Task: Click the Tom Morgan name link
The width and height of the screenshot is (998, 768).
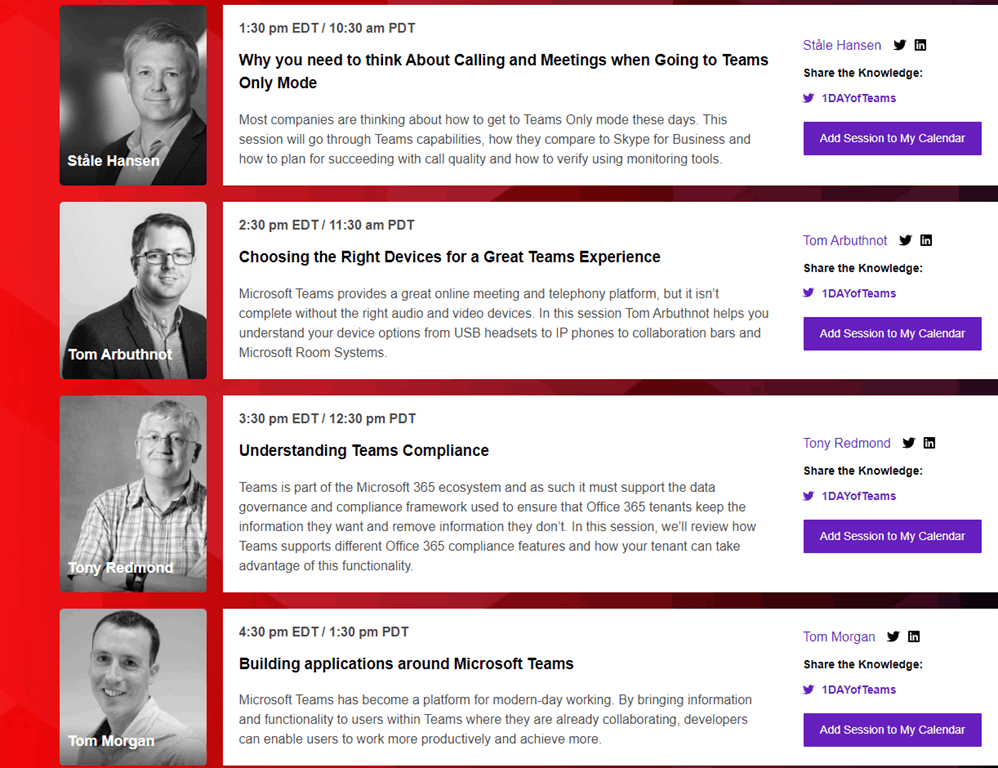Action: (839, 636)
